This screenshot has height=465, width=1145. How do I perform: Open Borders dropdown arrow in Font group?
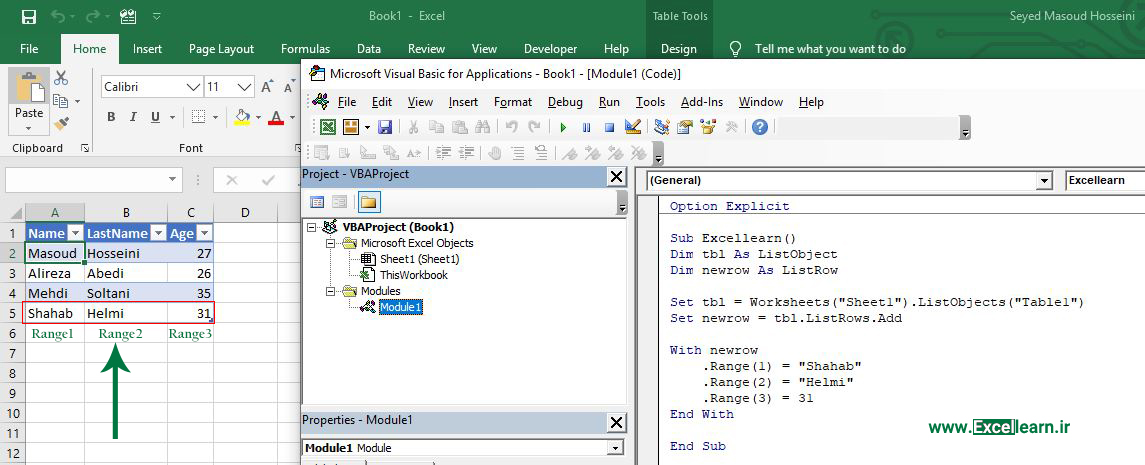[x=215, y=117]
